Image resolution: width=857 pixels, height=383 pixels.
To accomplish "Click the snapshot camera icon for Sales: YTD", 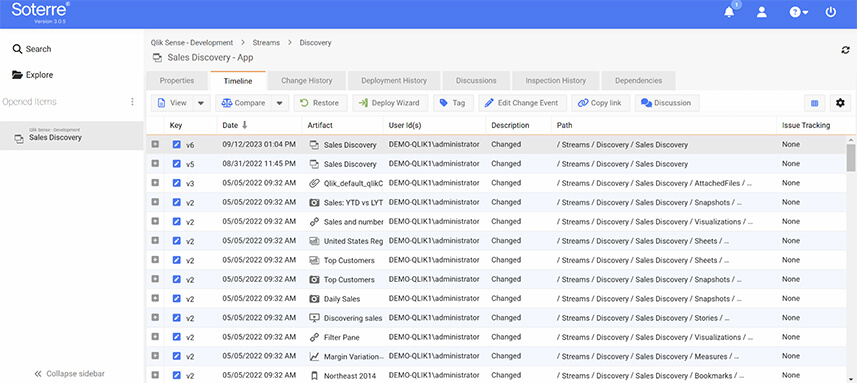I will pyautogui.click(x=314, y=202).
